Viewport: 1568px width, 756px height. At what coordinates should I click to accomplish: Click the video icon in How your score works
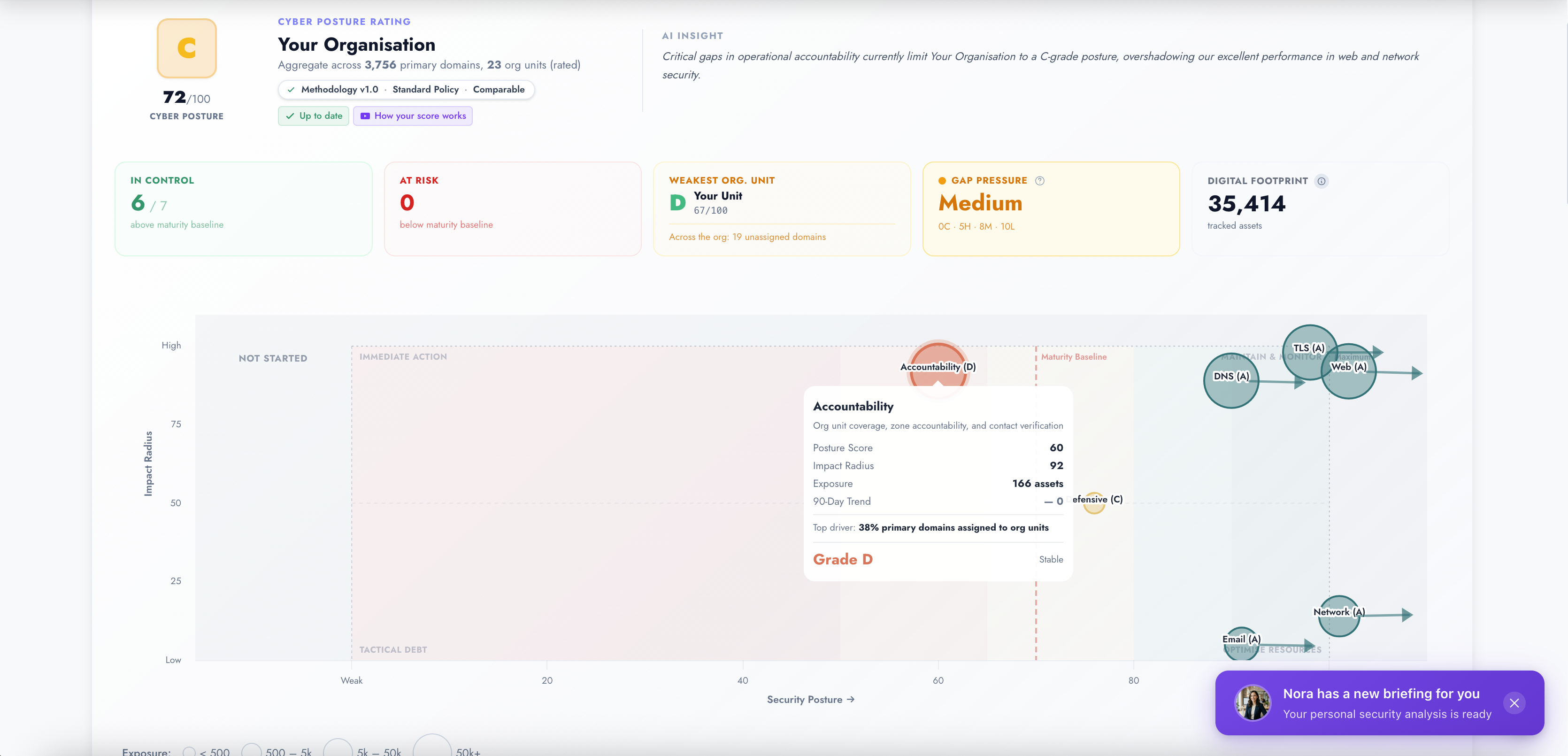click(x=365, y=116)
